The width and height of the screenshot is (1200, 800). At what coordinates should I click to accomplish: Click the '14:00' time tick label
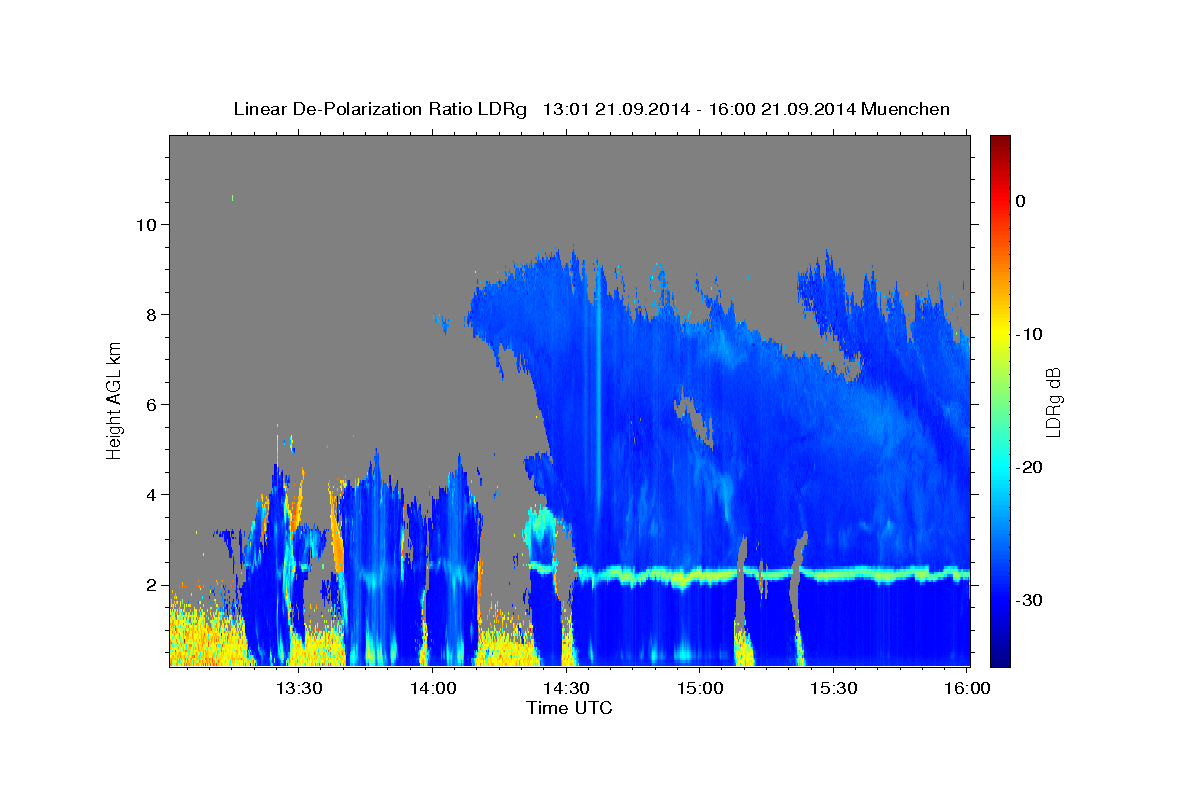[432, 688]
